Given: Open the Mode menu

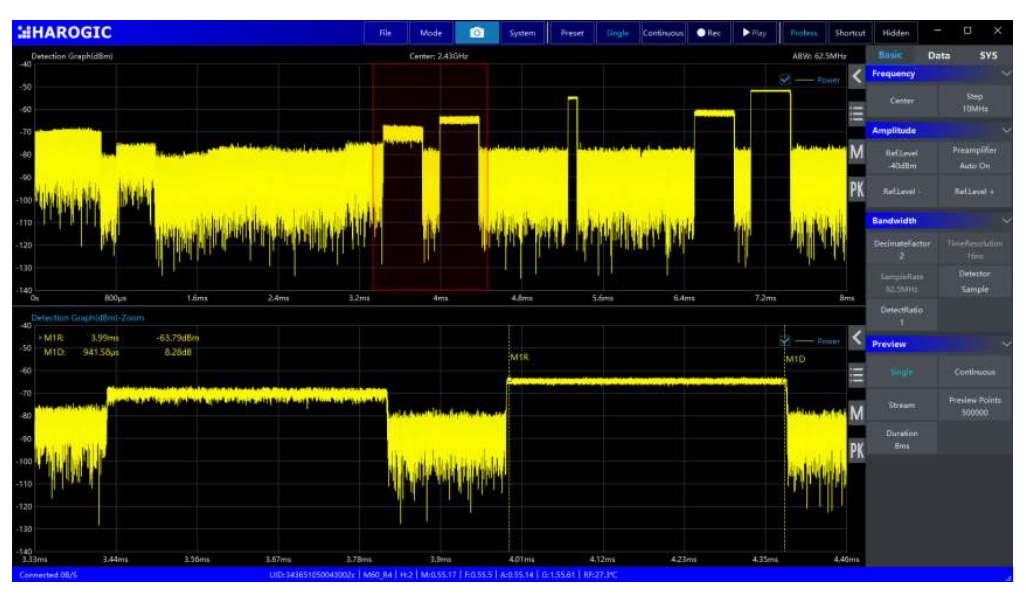Looking at the screenshot, I should 431,33.
